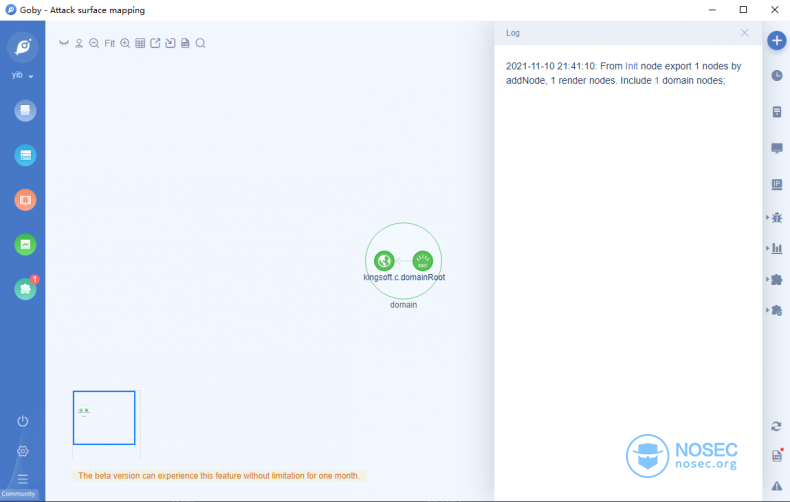This screenshot has height=502, width=790.
Task: Open the green report chart section
Action: click(x=25, y=244)
